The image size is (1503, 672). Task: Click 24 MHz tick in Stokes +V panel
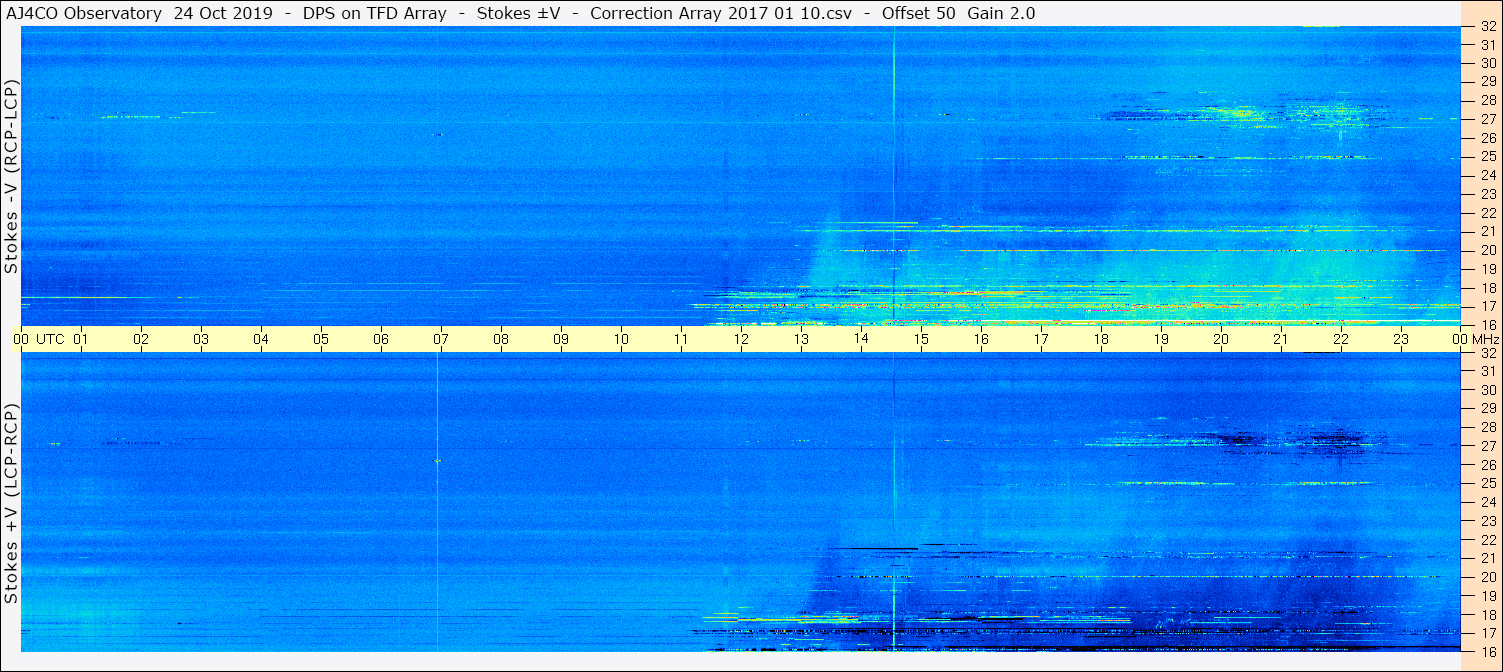point(1487,502)
